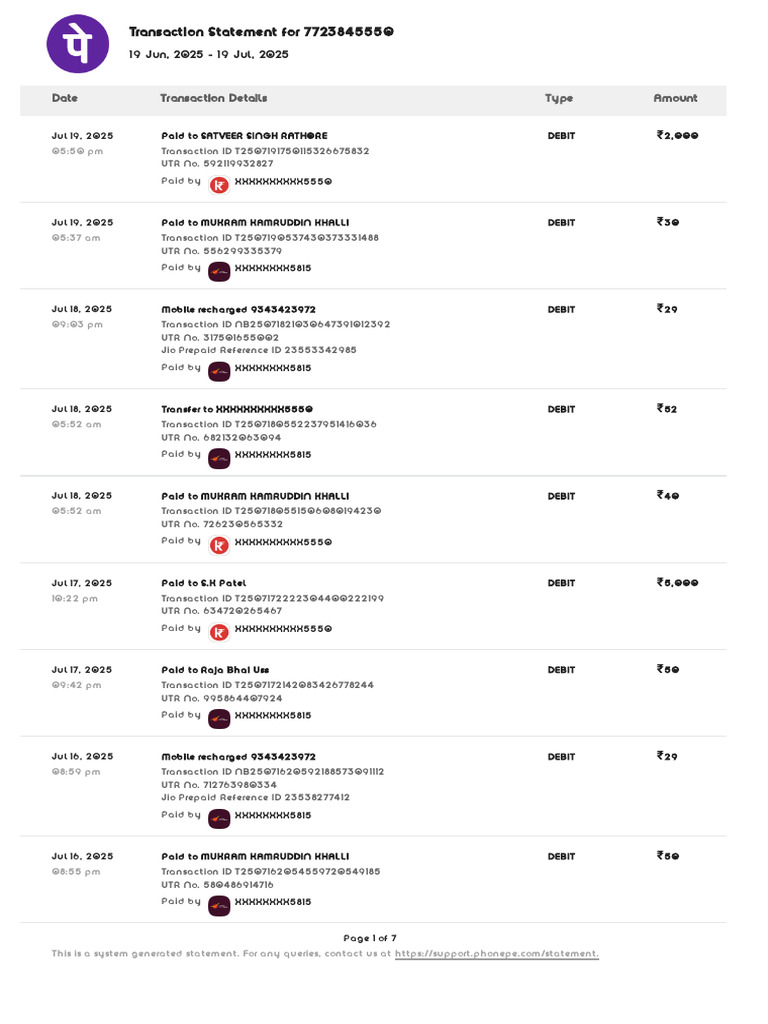
Task: Click the PhonePe logo icon
Action: coord(78,43)
